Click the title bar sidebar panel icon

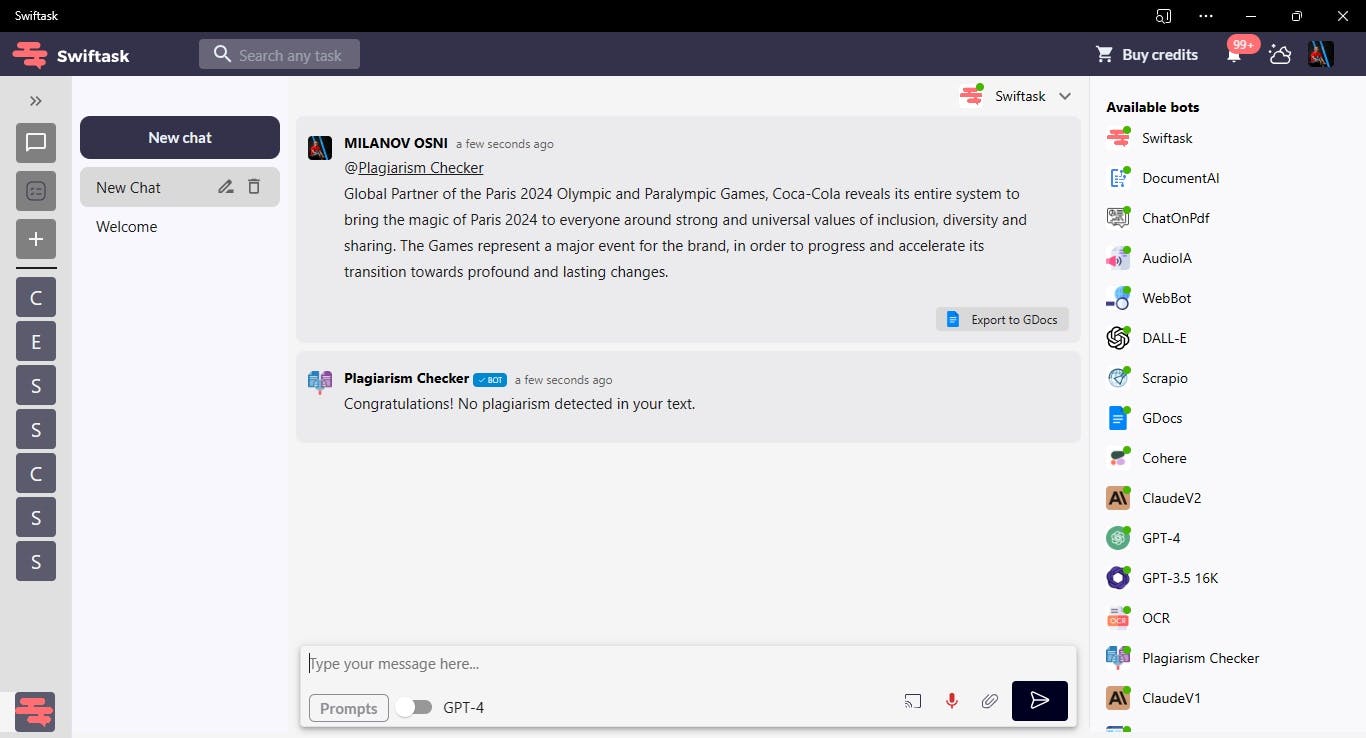(x=1163, y=16)
